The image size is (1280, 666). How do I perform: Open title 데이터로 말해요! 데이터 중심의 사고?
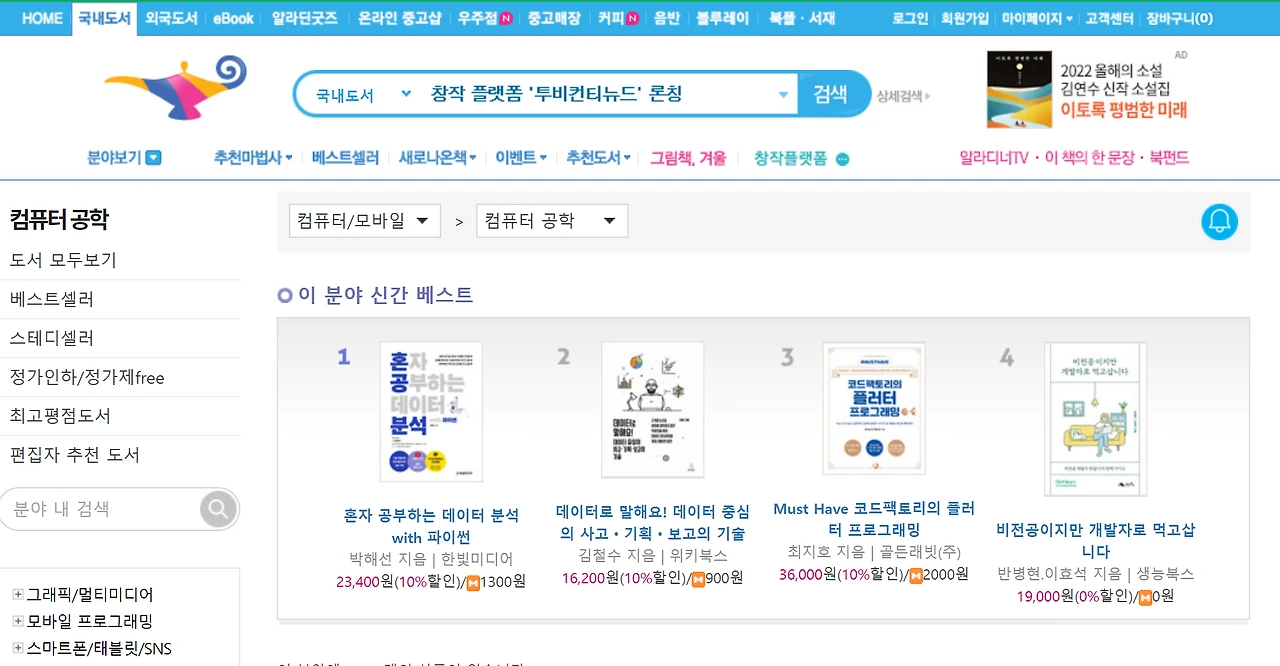[x=653, y=522]
